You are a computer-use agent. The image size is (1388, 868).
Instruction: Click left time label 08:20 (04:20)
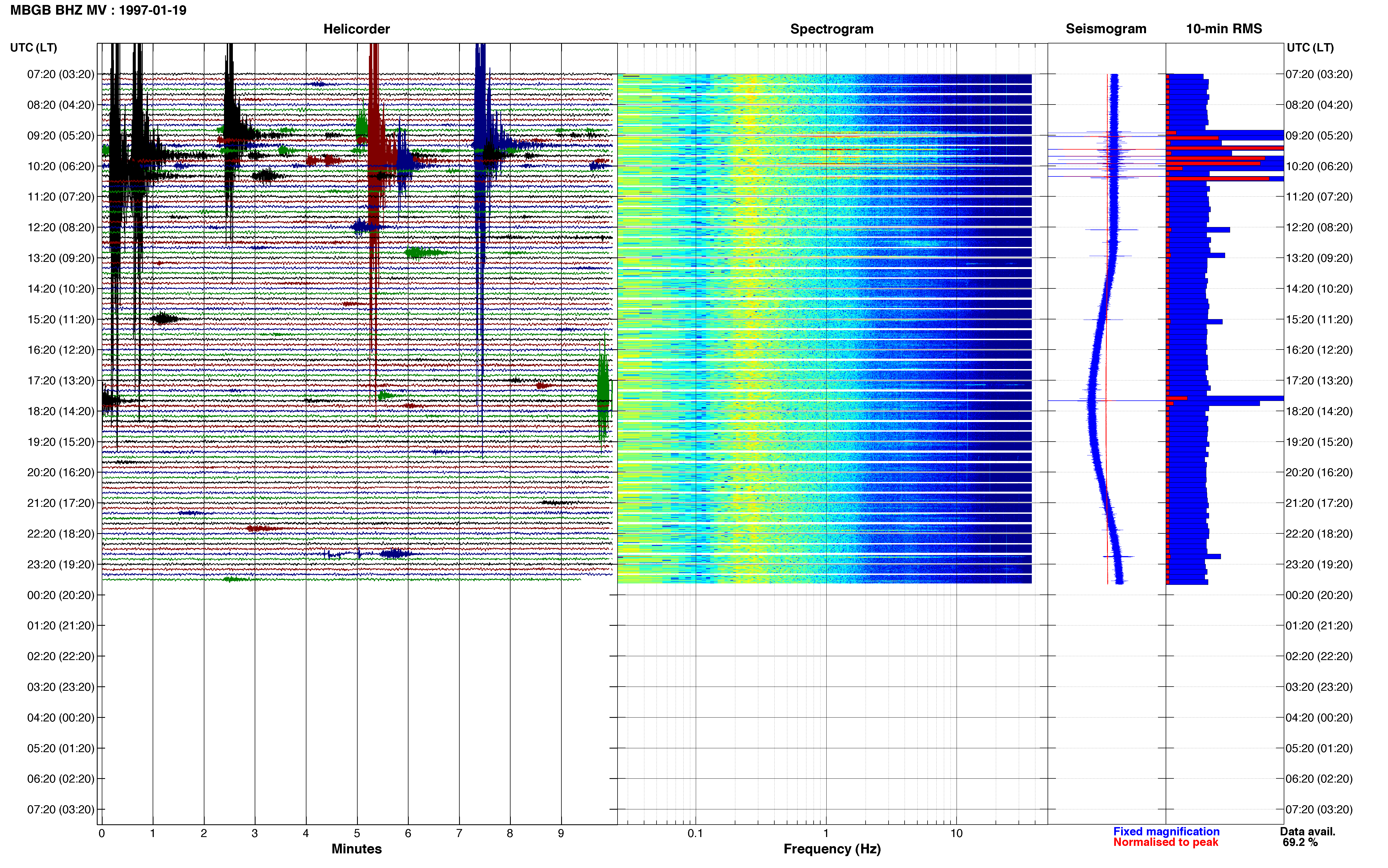click(x=61, y=105)
